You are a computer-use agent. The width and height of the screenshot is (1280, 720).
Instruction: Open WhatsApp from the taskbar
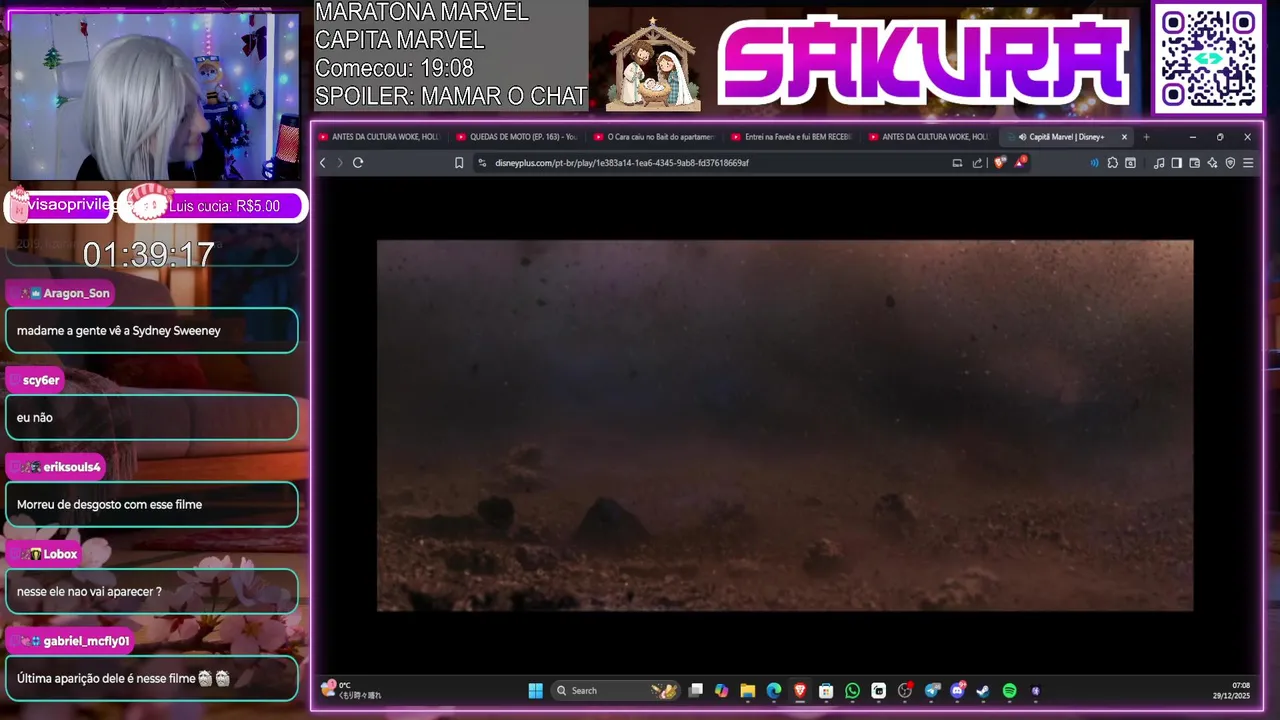click(852, 691)
